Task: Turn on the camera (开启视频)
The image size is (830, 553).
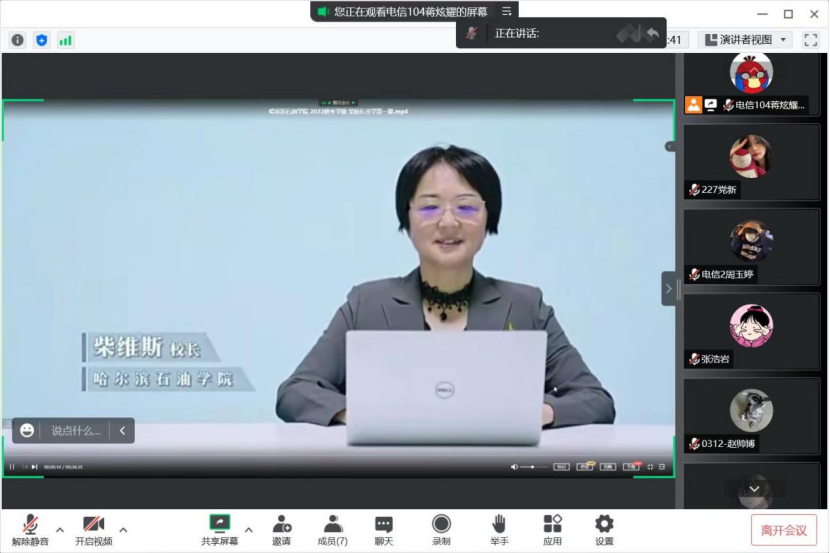Action: [93, 529]
